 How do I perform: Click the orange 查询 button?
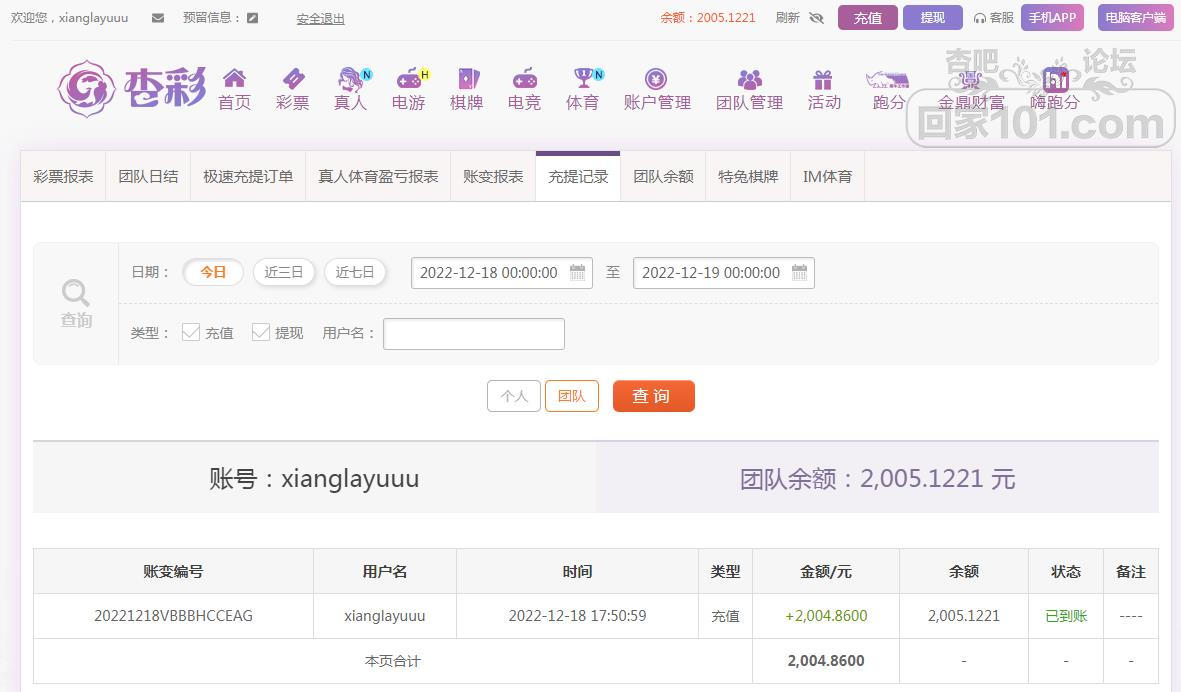coord(654,396)
